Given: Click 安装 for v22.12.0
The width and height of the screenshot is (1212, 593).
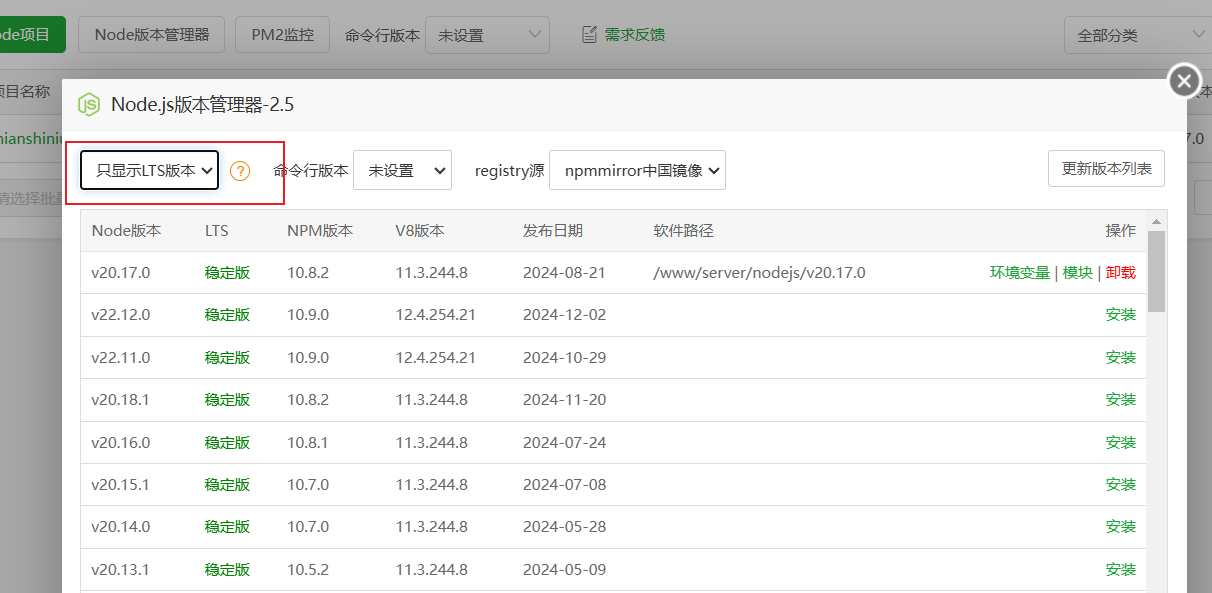Looking at the screenshot, I should [1121, 314].
